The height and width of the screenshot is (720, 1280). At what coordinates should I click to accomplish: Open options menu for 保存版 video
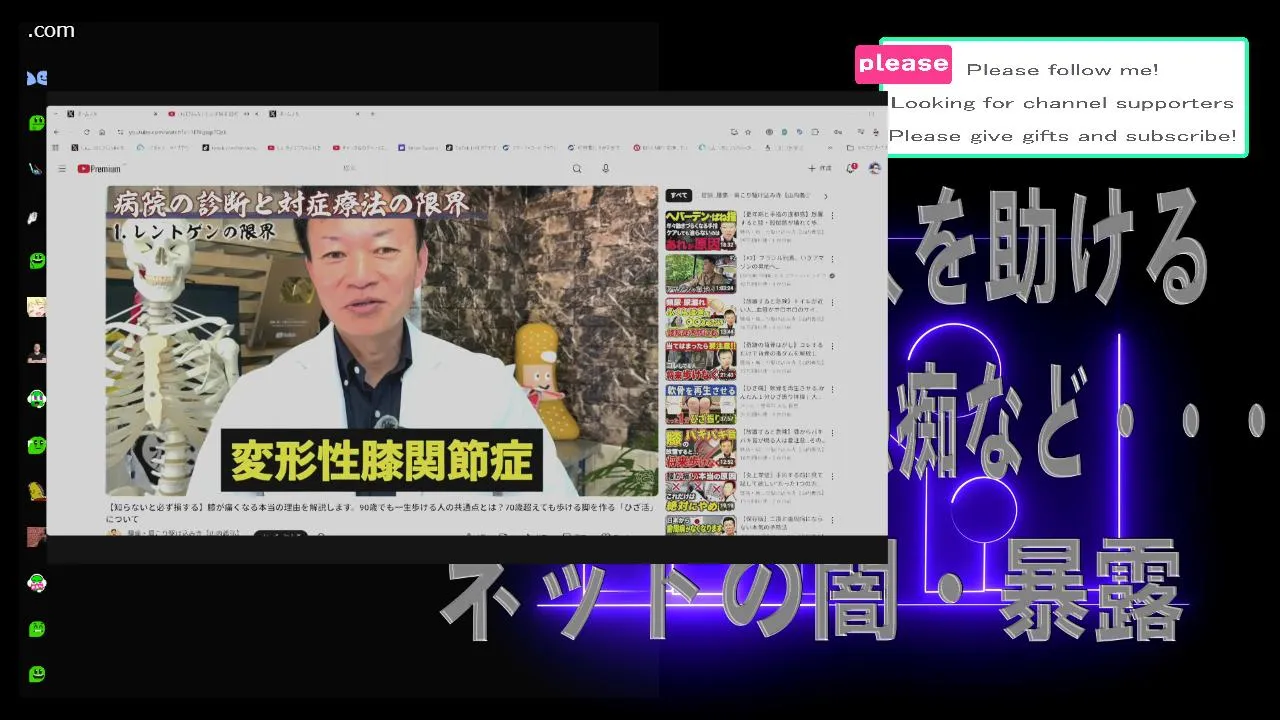click(x=832, y=521)
